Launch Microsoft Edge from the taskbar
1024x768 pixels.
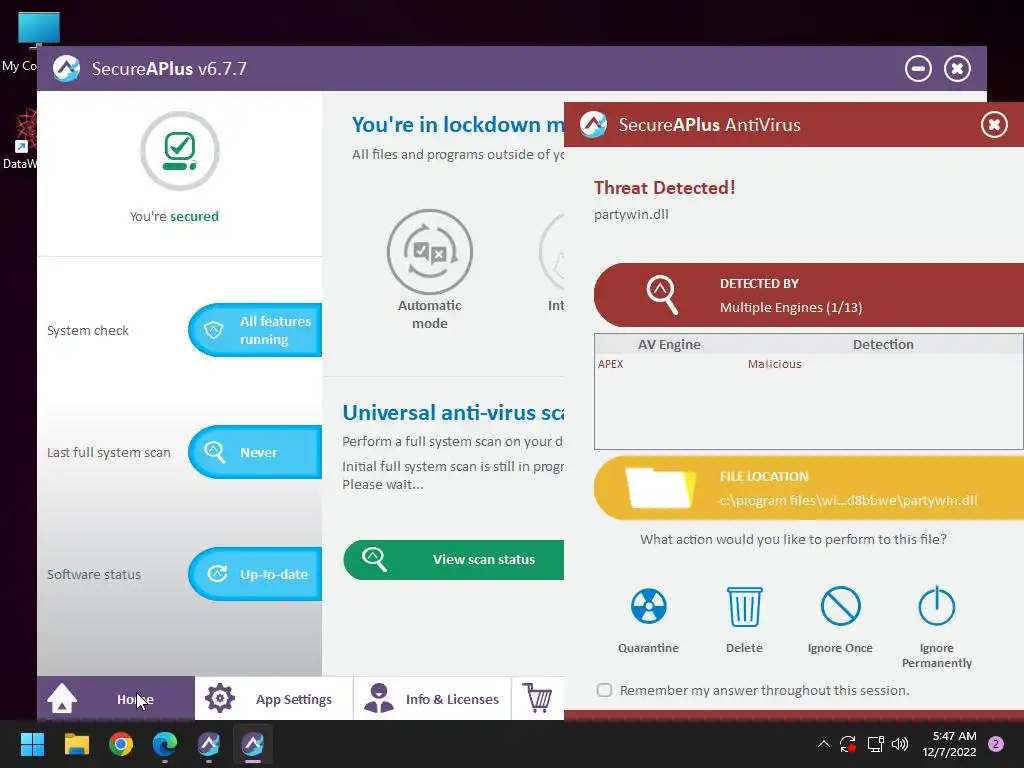(165, 744)
